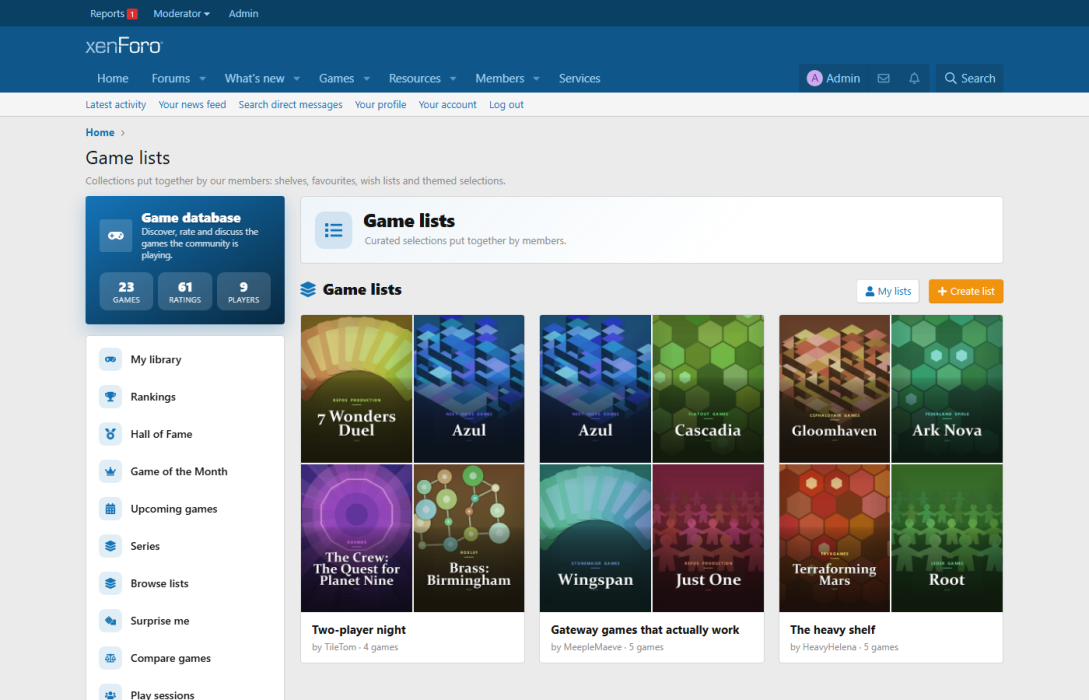Open the Terraforming Mars cover

[834, 538]
